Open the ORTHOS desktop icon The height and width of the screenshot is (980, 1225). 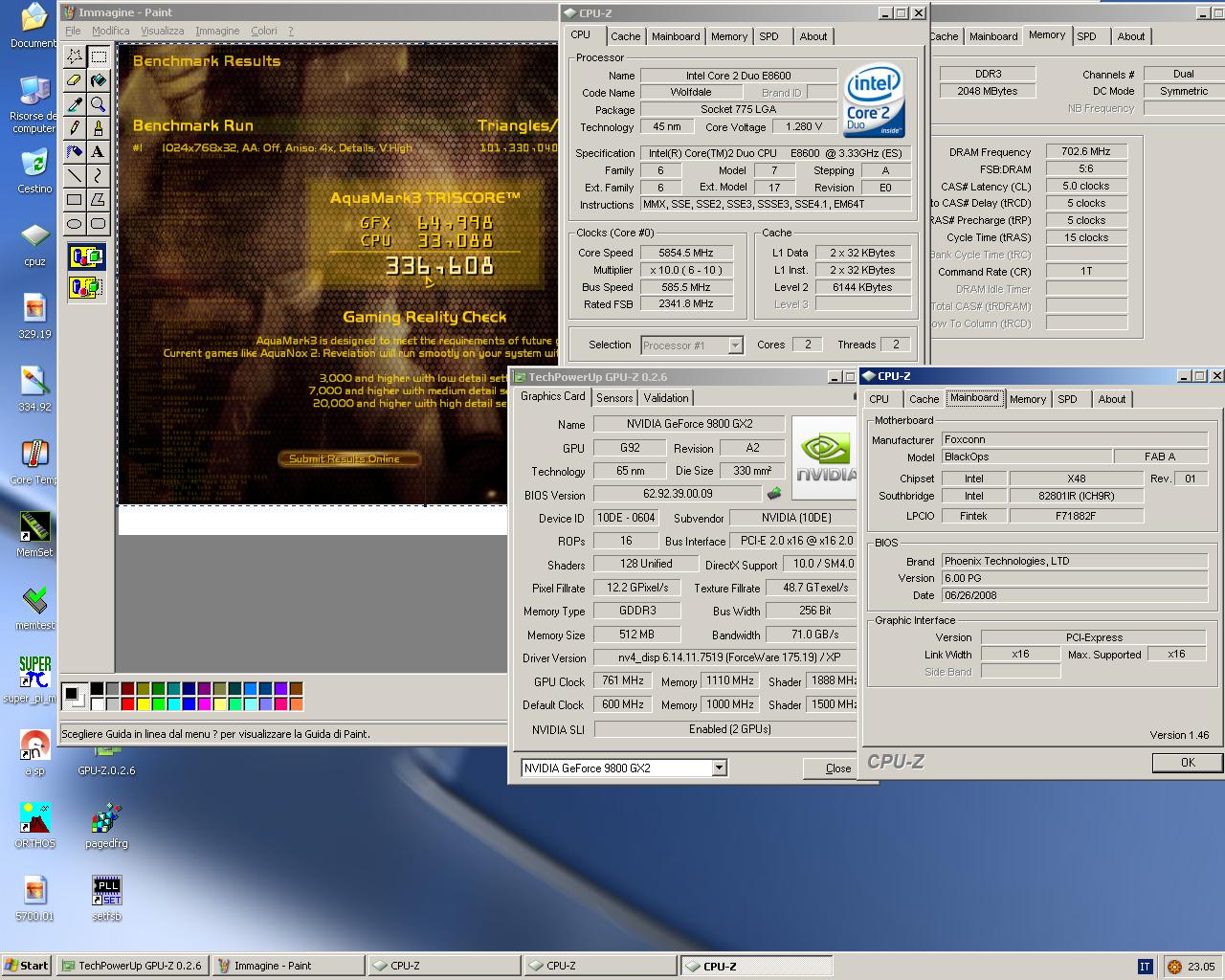(x=34, y=825)
